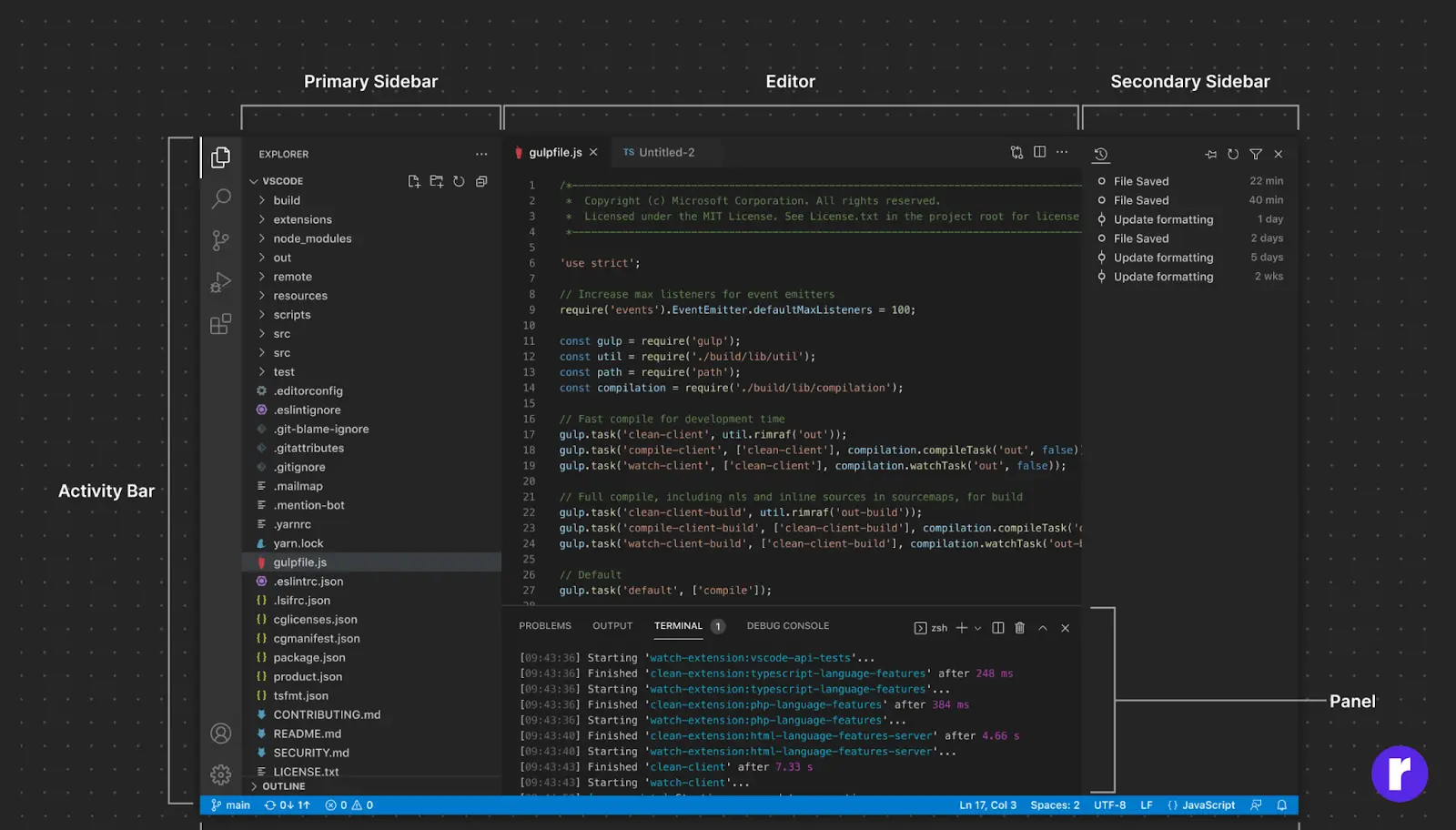Open Run and Debug view icon
This screenshot has height=830, width=1456.
[x=220, y=282]
